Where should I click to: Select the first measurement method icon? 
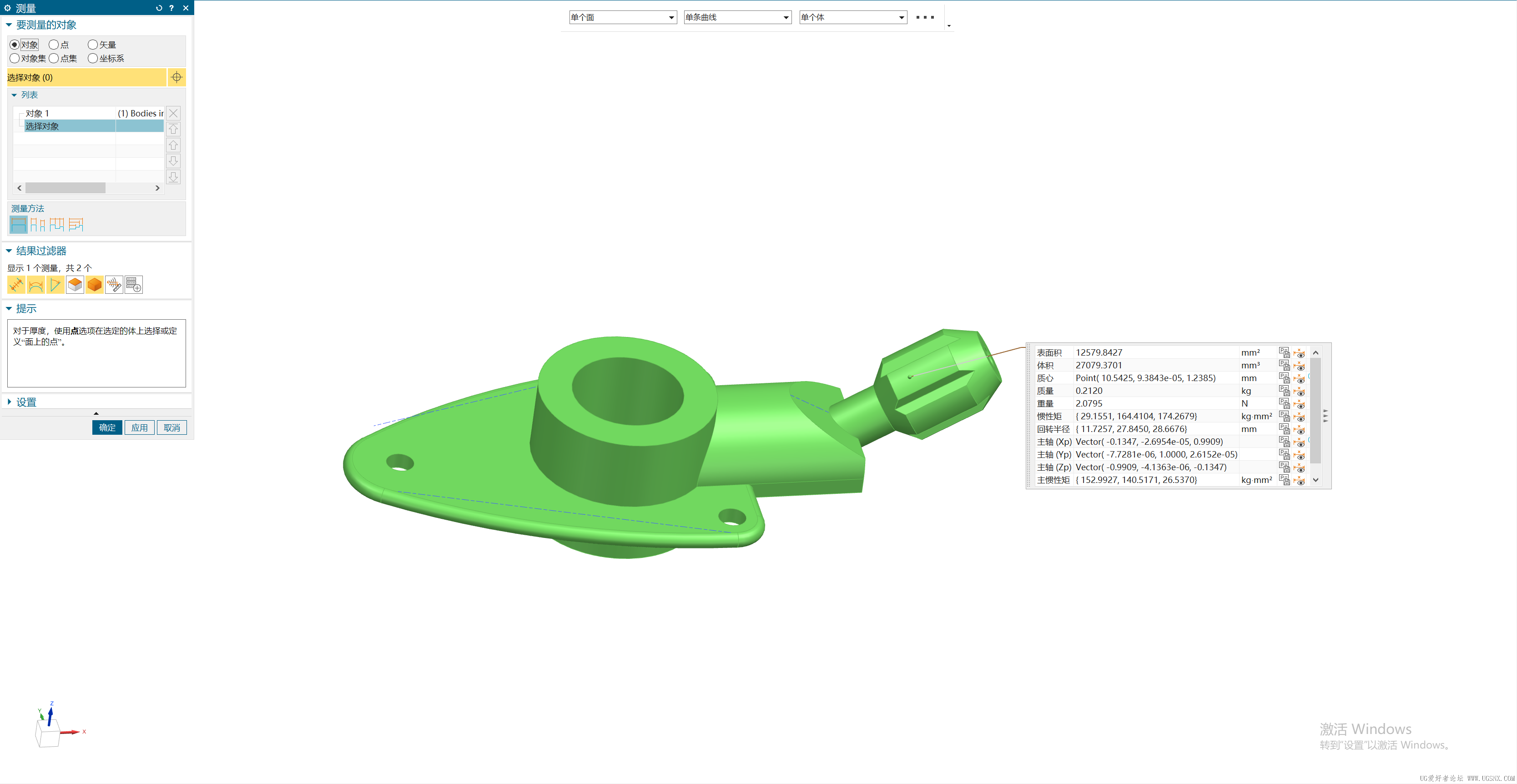18,224
